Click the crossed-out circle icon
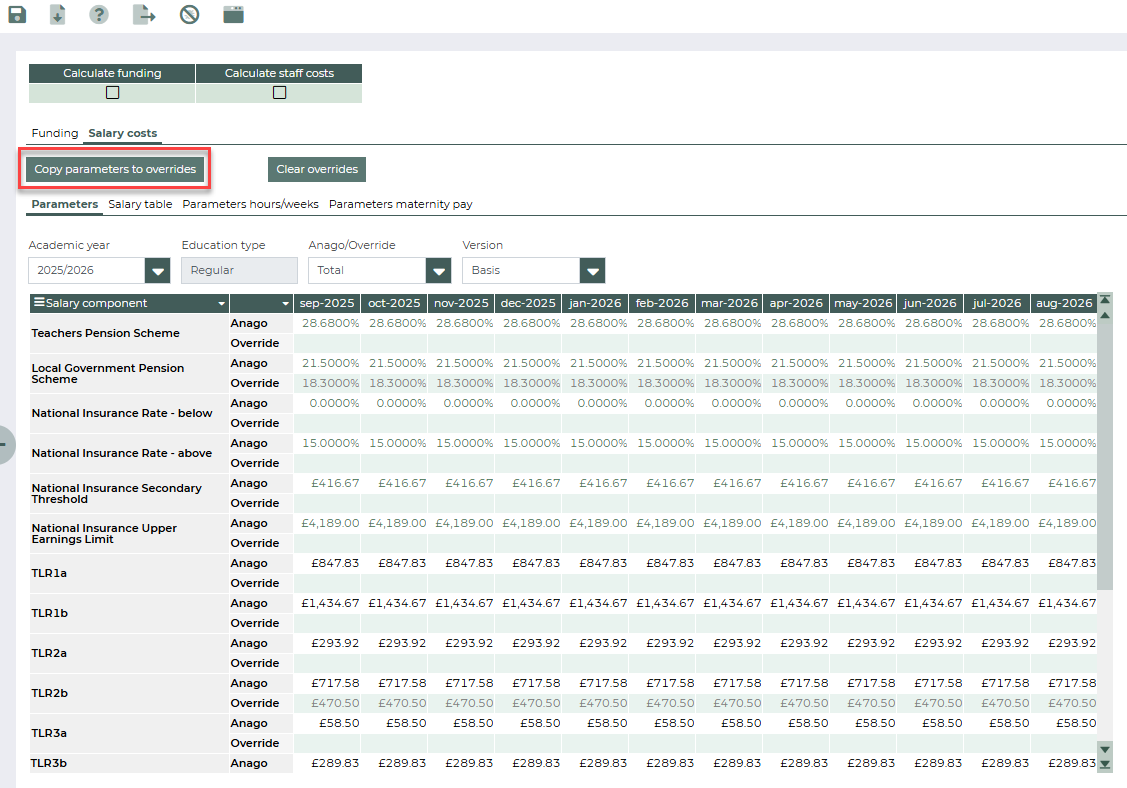Viewport: 1127px width, 788px height. [x=189, y=15]
